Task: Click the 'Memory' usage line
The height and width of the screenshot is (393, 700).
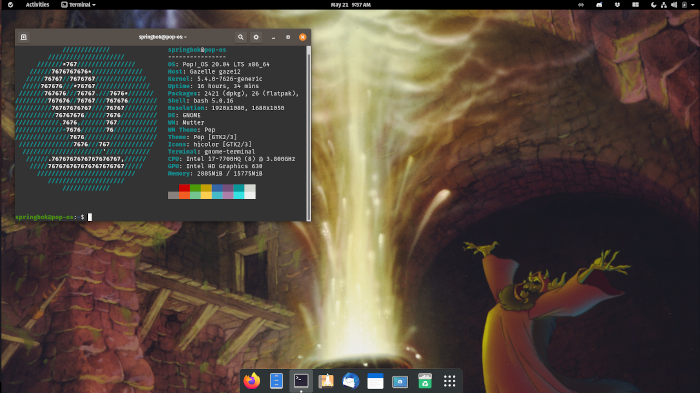Action: pos(215,173)
